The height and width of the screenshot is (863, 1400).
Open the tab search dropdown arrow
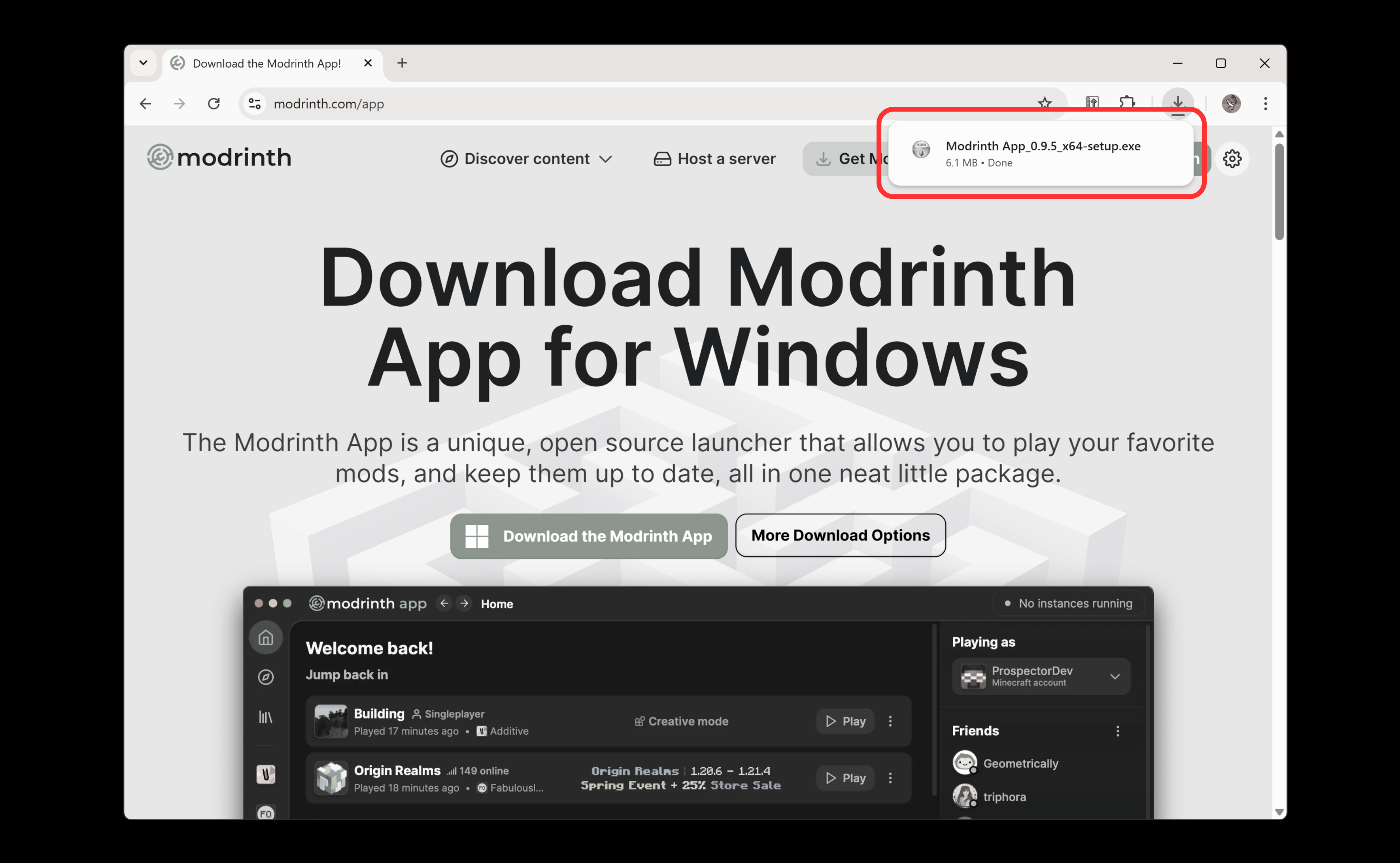click(x=143, y=63)
